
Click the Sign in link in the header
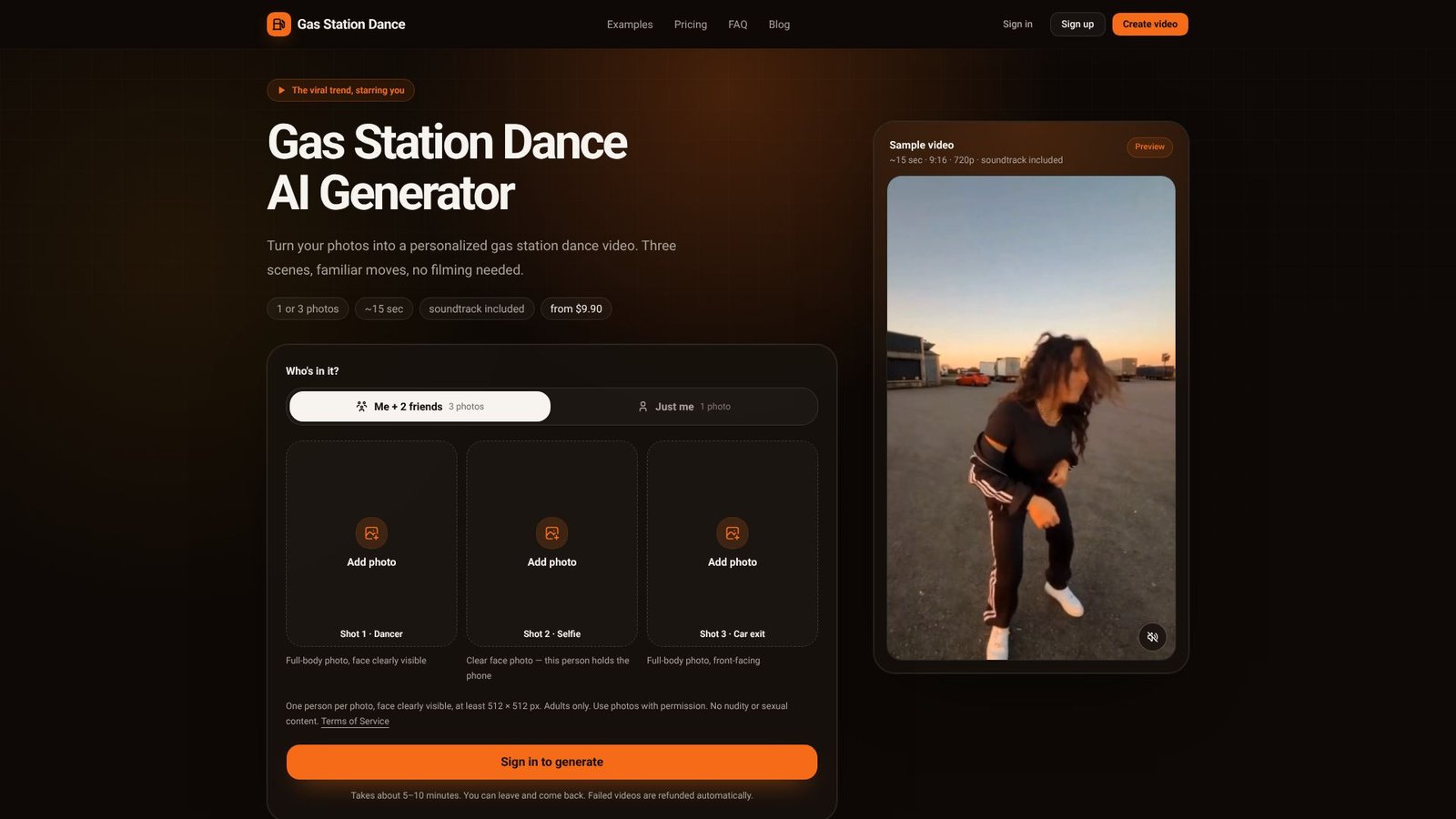[1017, 25]
